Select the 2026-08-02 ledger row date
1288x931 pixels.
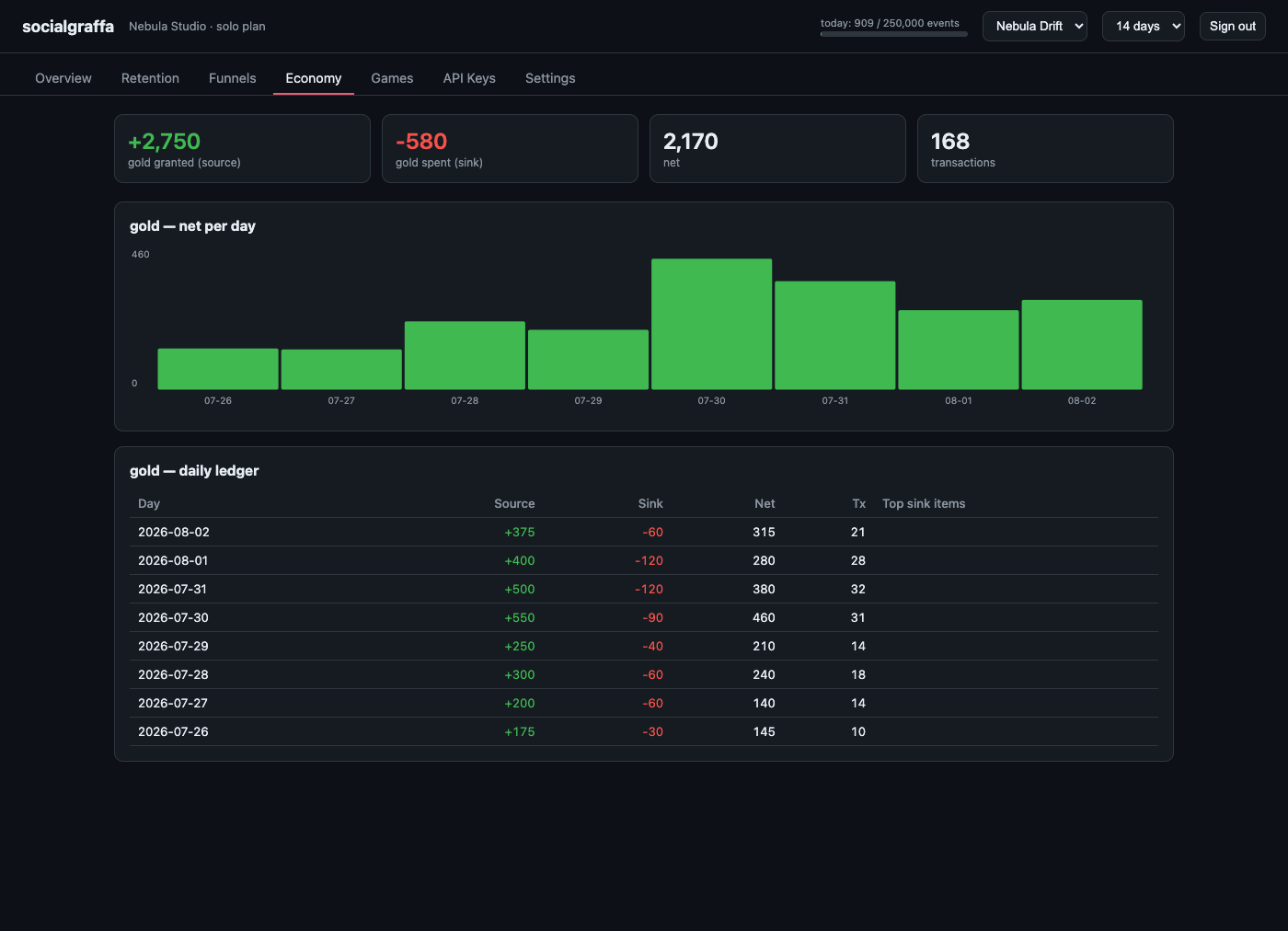174,532
